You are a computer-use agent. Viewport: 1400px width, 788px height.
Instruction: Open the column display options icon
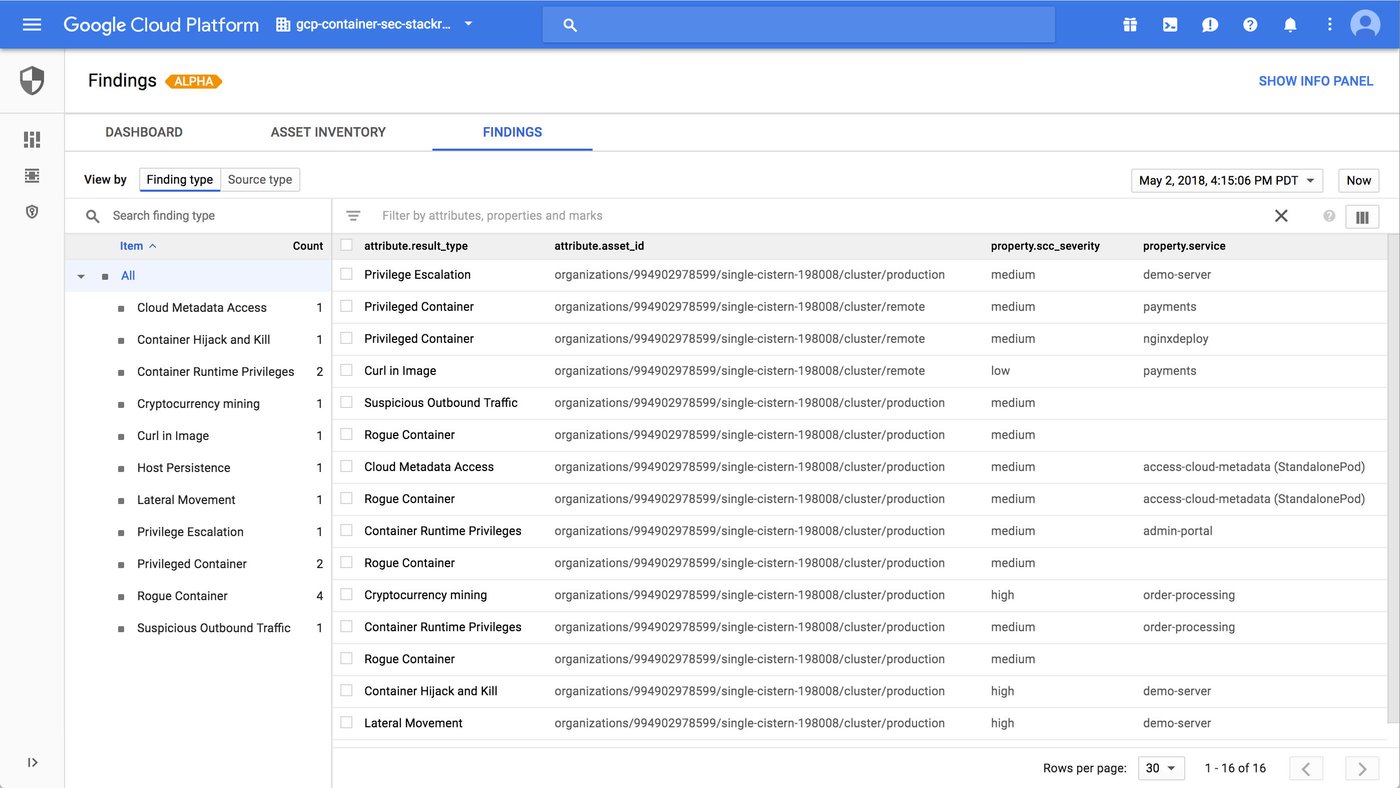[x=1362, y=216]
